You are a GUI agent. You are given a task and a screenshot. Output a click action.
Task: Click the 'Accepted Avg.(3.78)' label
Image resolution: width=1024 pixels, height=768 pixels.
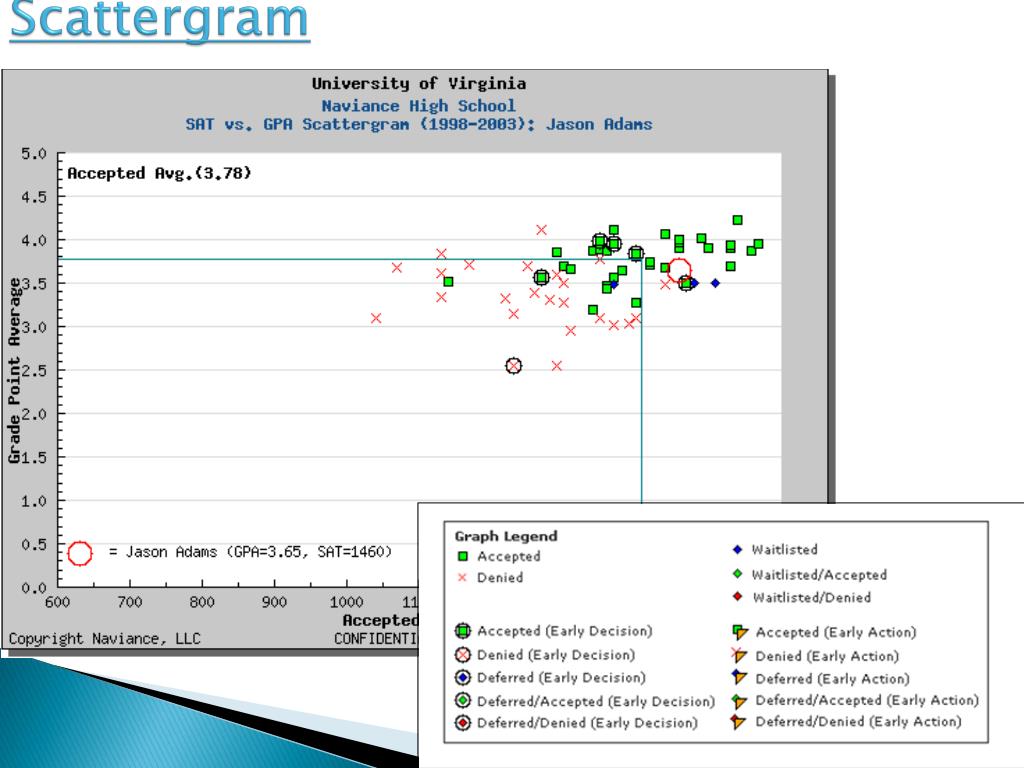click(159, 173)
